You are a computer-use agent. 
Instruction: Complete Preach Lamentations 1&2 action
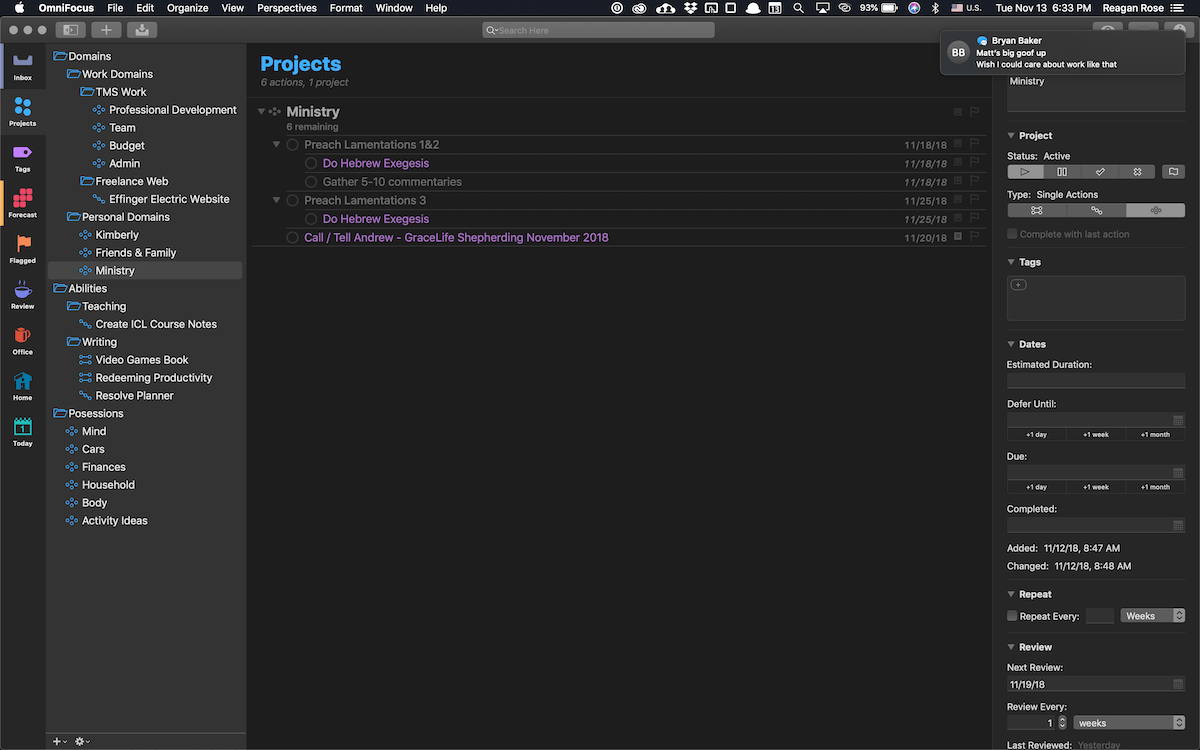click(293, 145)
